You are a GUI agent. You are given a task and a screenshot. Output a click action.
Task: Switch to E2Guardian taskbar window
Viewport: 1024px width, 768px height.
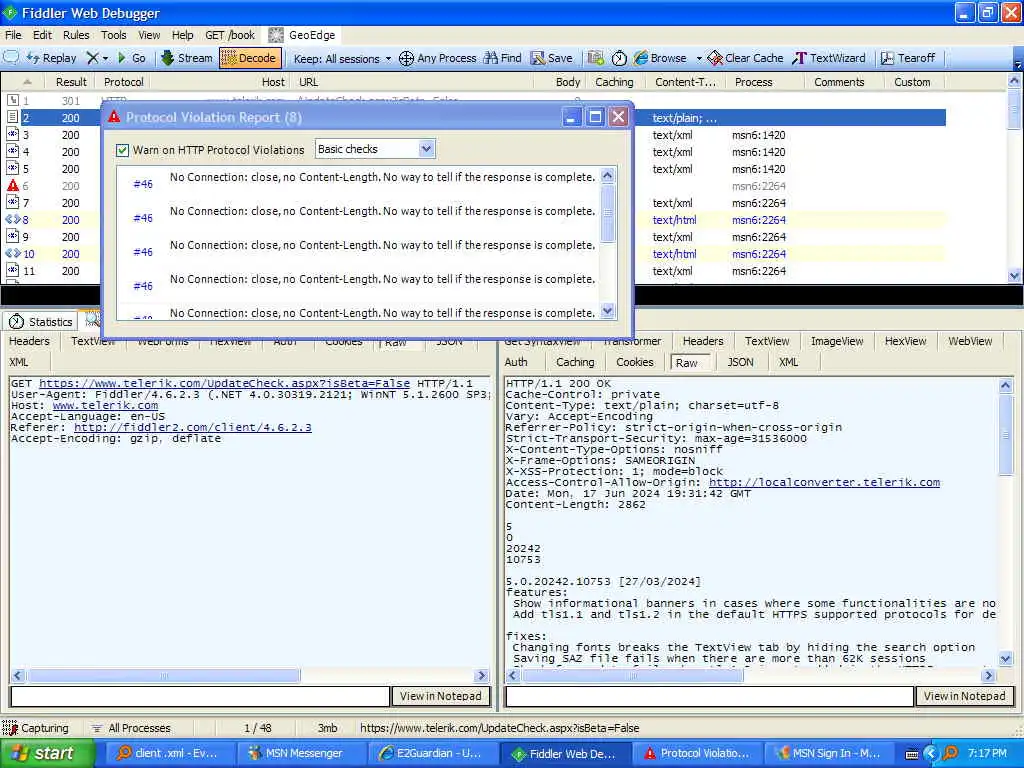click(431, 754)
